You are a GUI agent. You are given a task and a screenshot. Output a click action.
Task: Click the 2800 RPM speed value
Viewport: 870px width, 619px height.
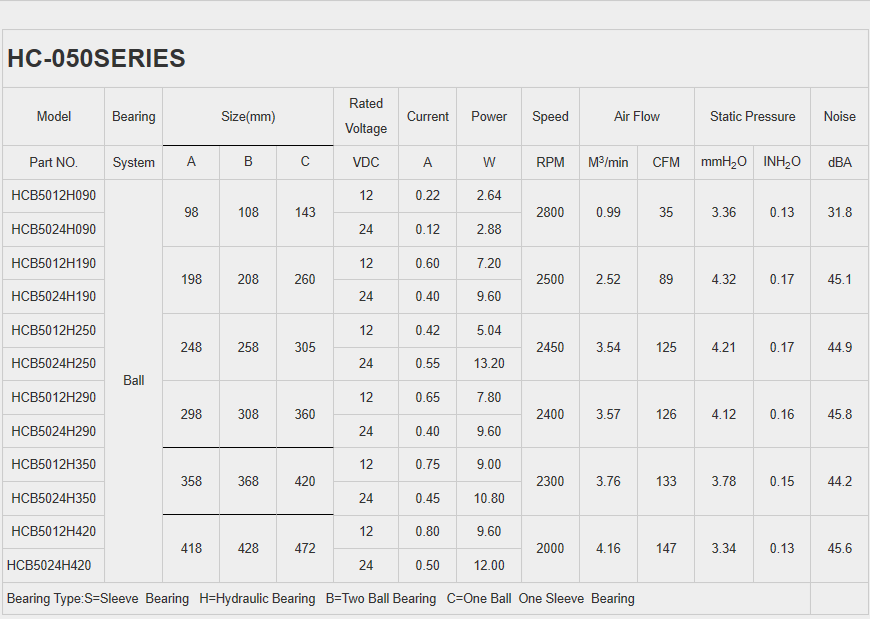click(550, 212)
